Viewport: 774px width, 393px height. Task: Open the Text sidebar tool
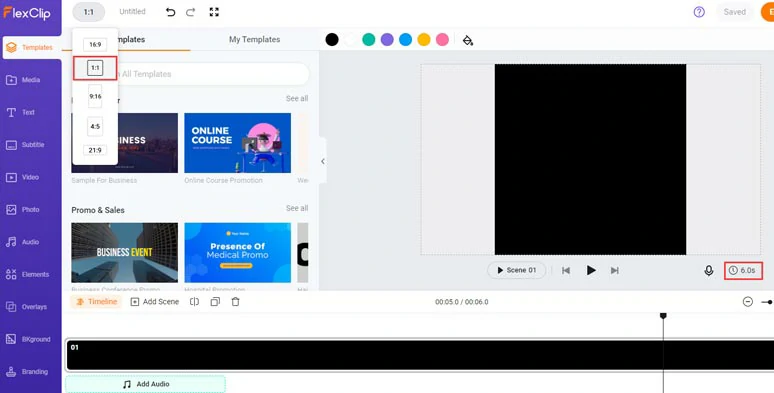click(x=20, y=112)
